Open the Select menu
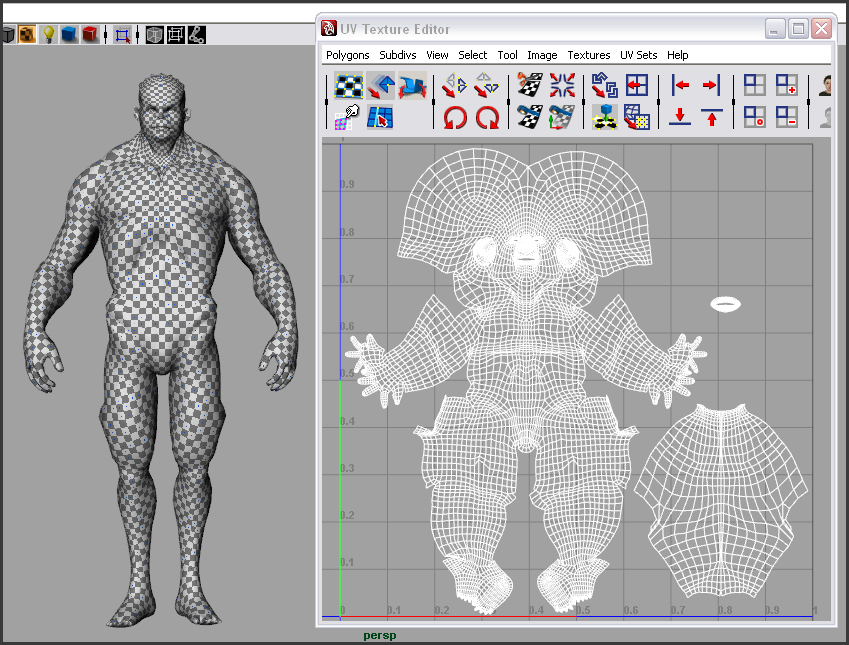849x645 pixels. [473, 55]
